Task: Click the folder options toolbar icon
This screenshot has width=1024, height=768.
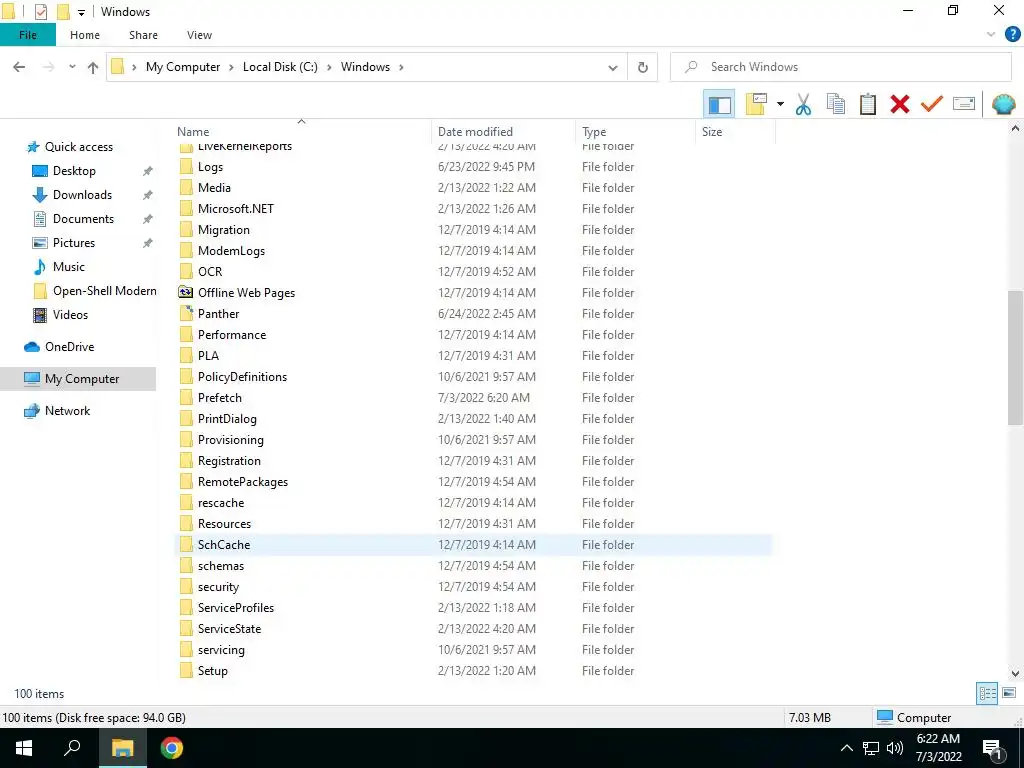Action: [756, 104]
